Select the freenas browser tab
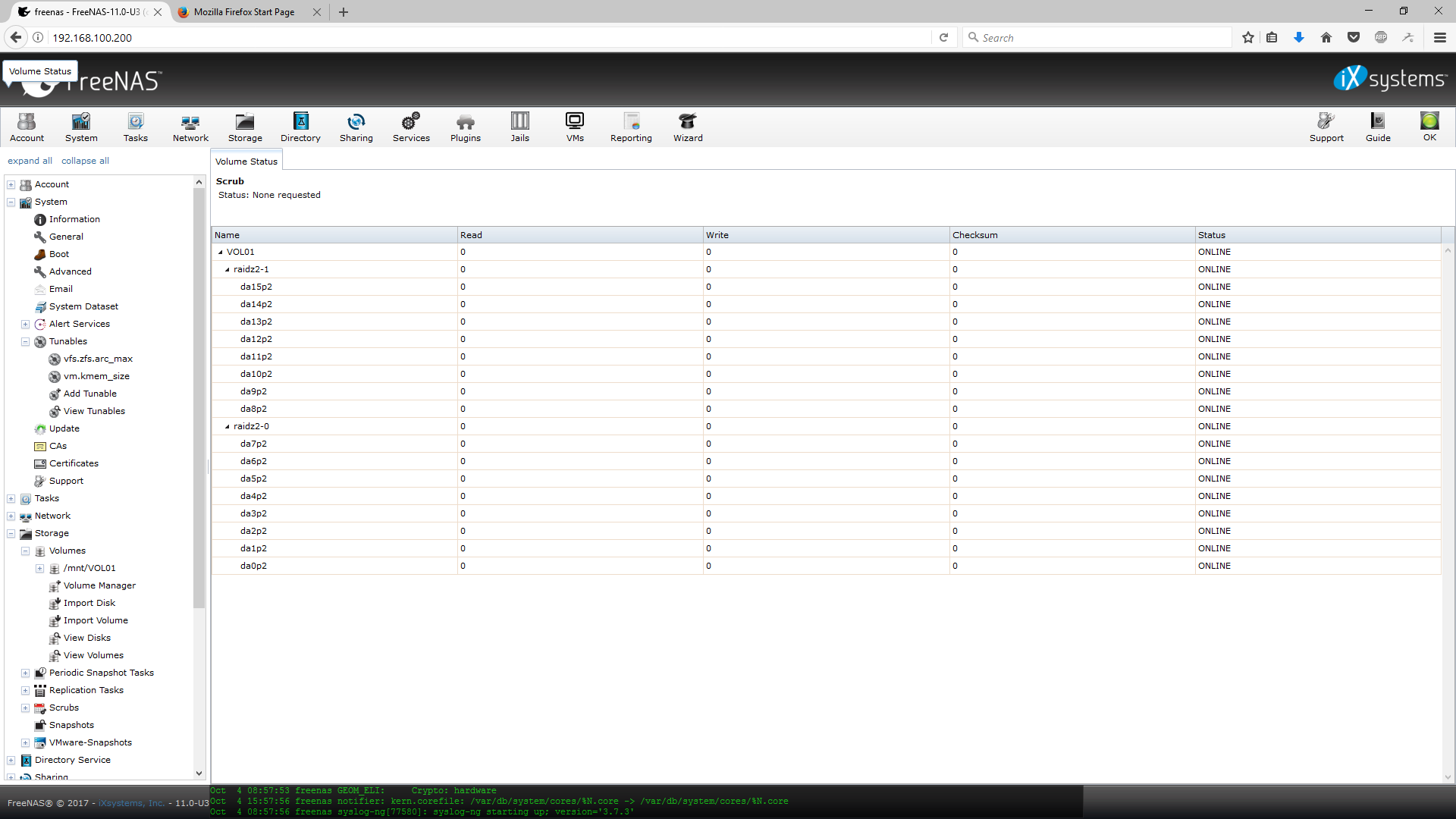The width and height of the screenshot is (1456, 819). pos(83,12)
